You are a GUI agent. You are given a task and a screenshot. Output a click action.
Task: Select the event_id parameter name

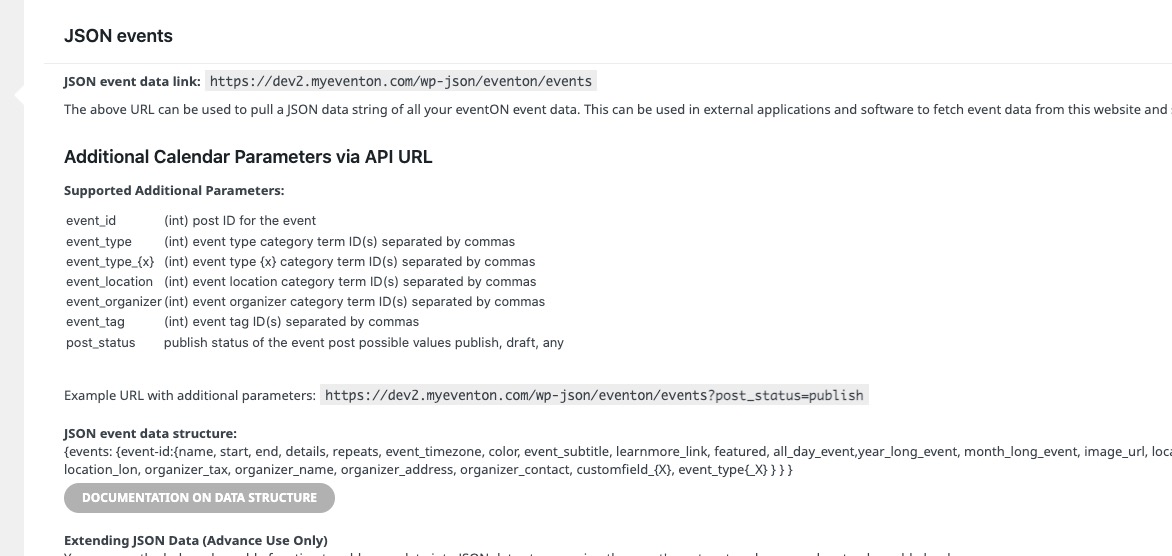[91, 221]
